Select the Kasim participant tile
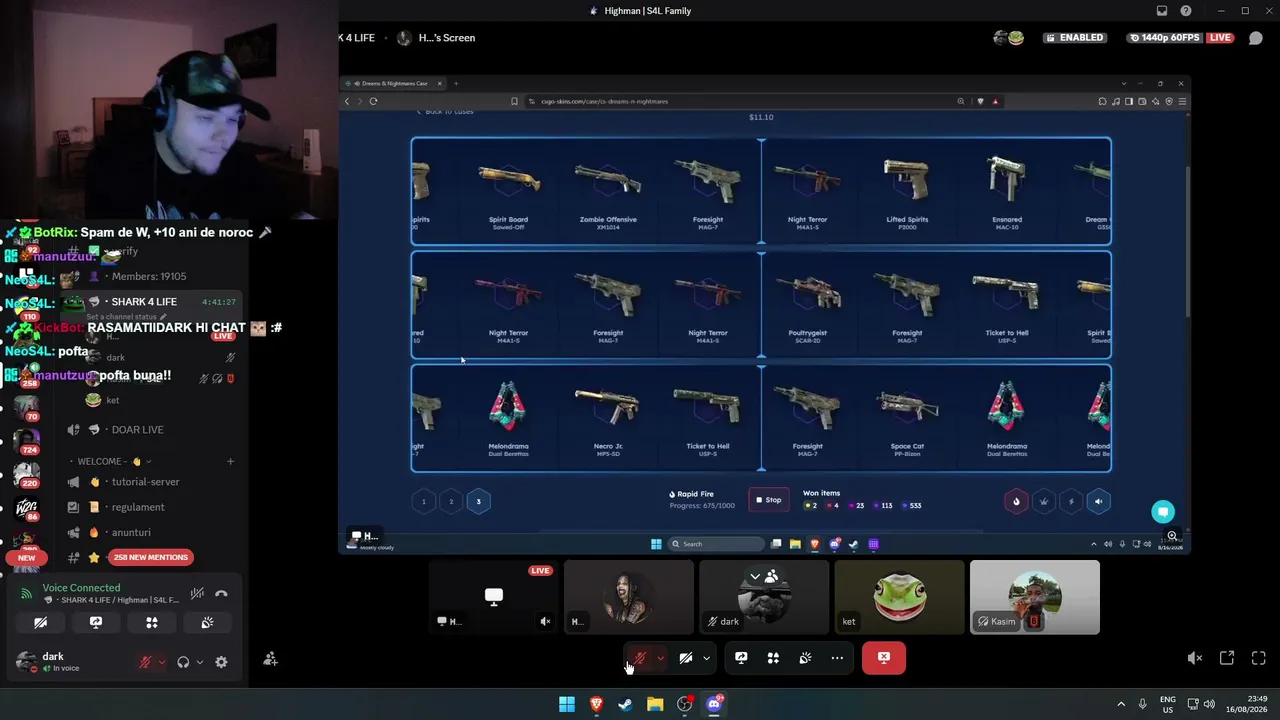 1034,597
